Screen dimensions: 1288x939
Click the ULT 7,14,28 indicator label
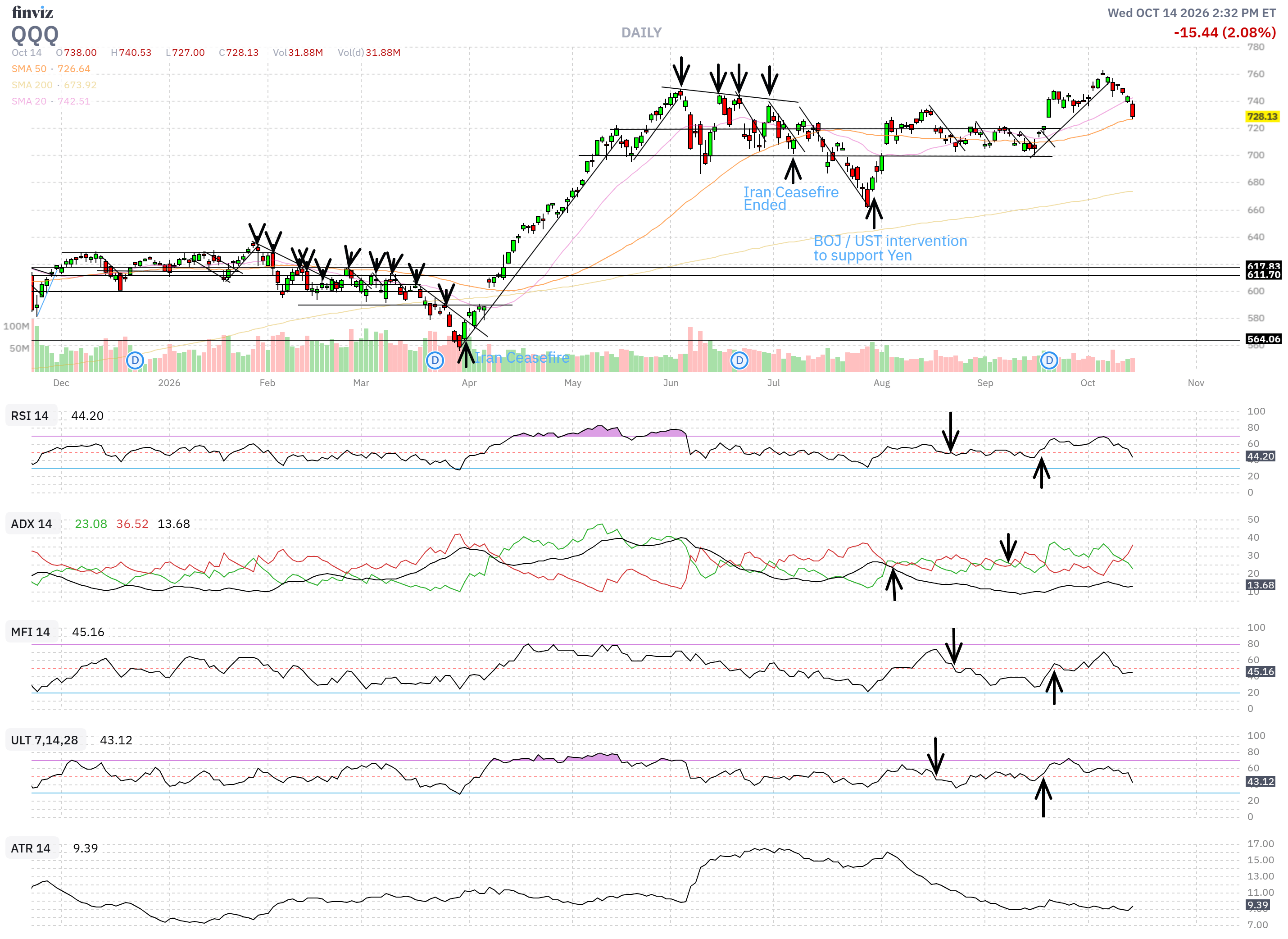[45, 739]
